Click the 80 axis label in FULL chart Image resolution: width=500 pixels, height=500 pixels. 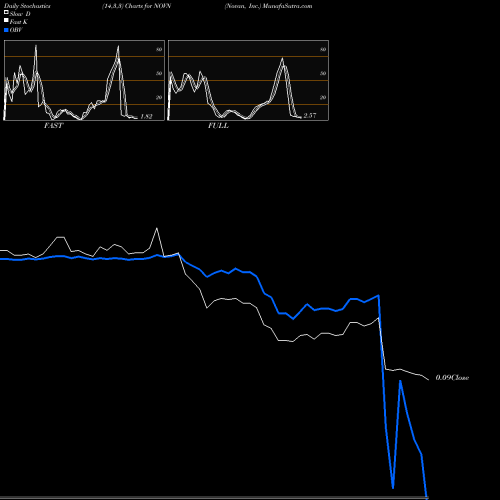click(x=323, y=49)
